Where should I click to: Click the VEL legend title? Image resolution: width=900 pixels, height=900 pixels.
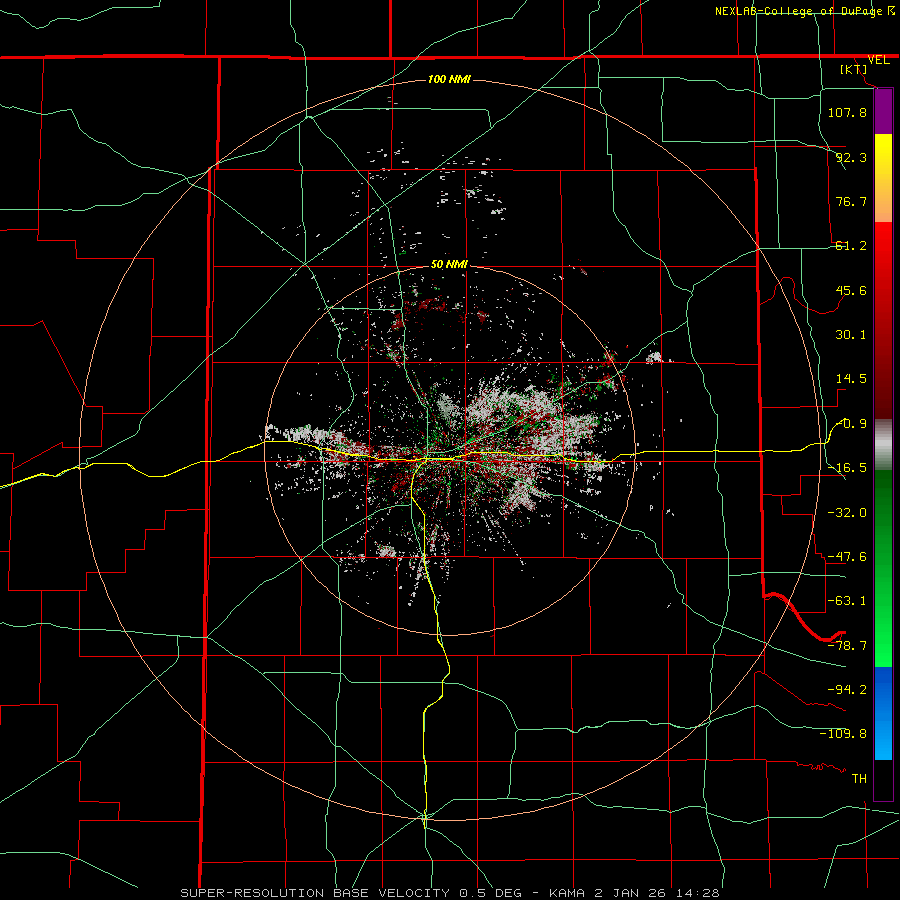click(x=879, y=60)
